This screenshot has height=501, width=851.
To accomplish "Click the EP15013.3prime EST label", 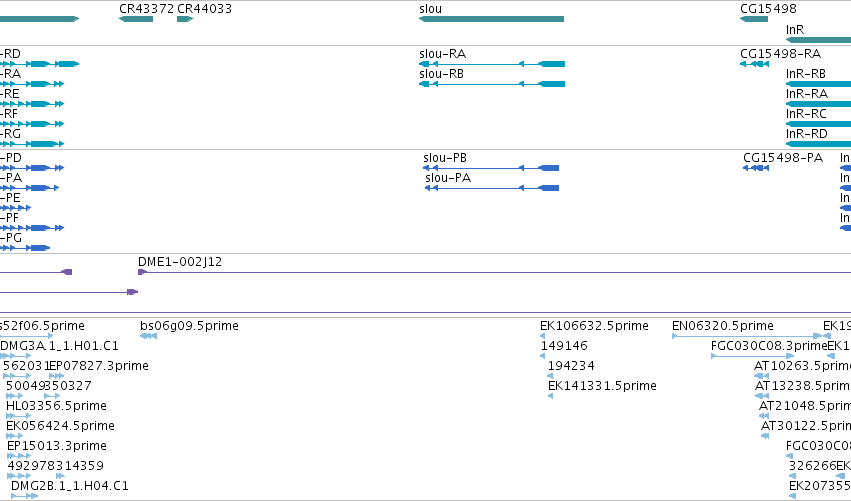I will point(56,446).
